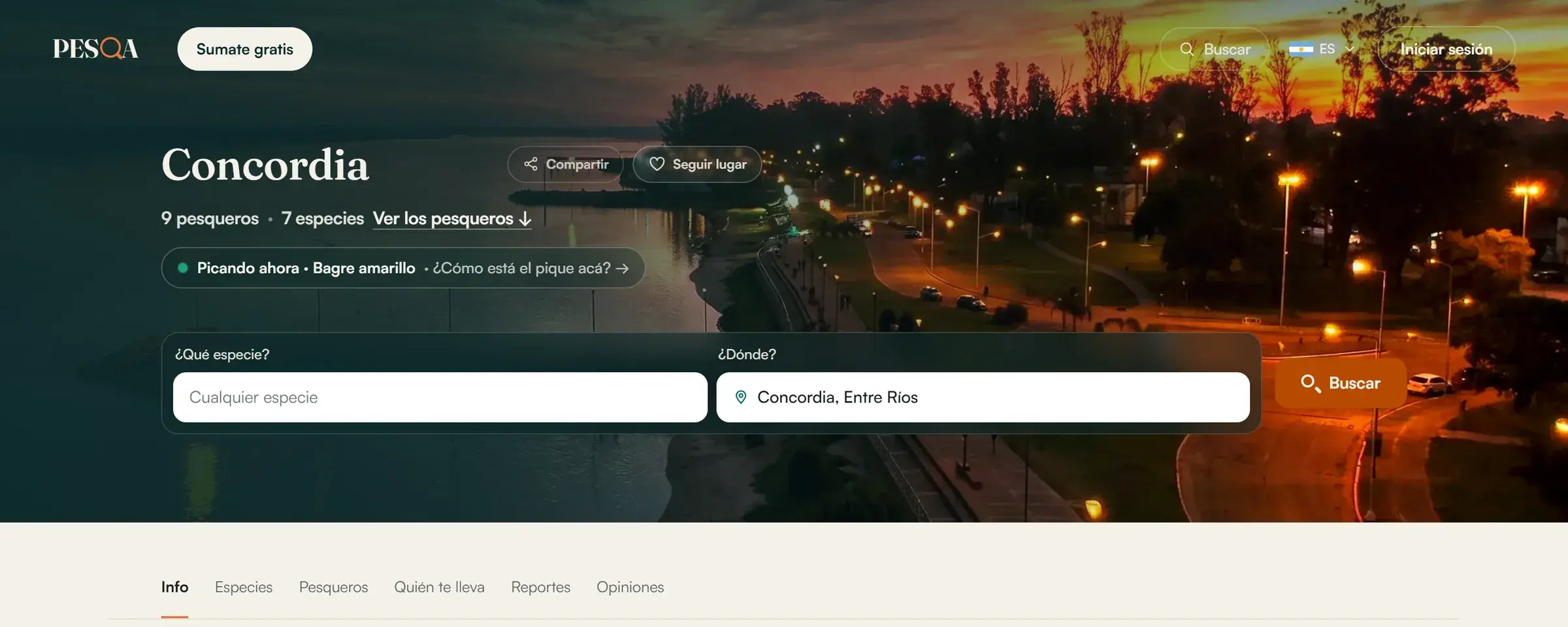This screenshot has width=1568, height=627.
Task: Click the Concordia, Entre Ríos location field
Action: tap(983, 397)
